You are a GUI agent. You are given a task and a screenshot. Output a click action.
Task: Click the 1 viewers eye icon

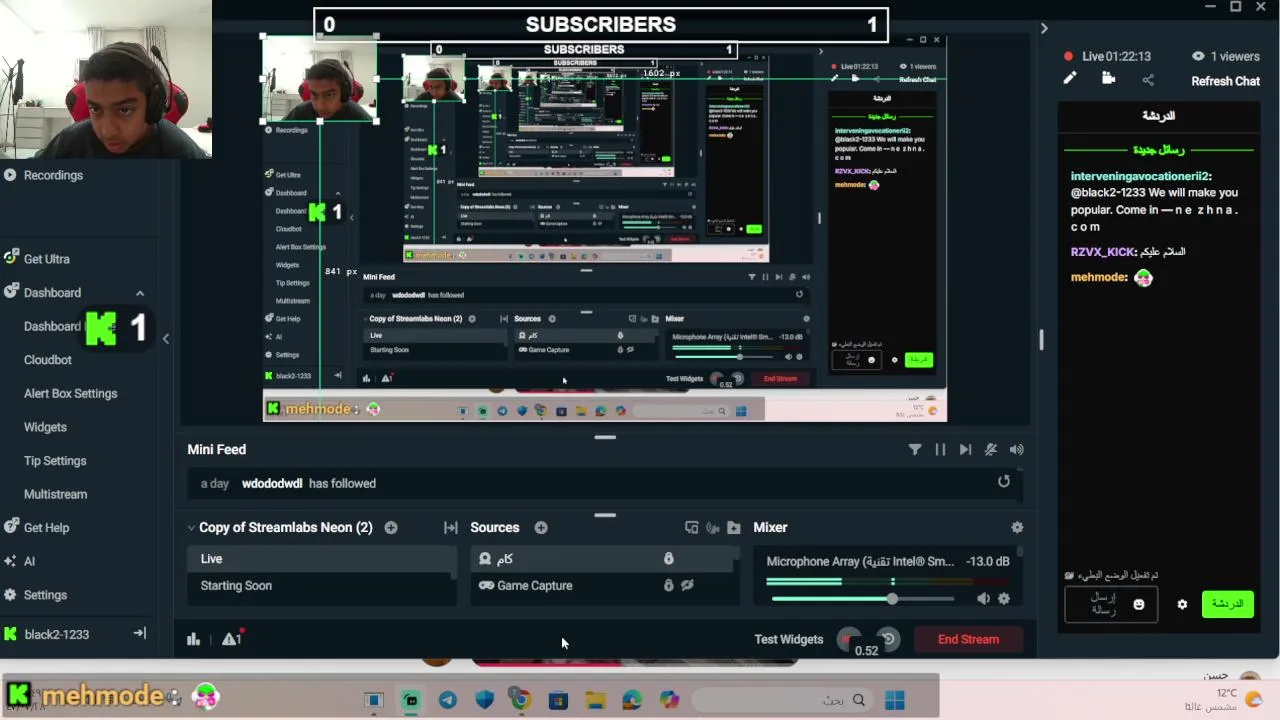tap(1198, 57)
